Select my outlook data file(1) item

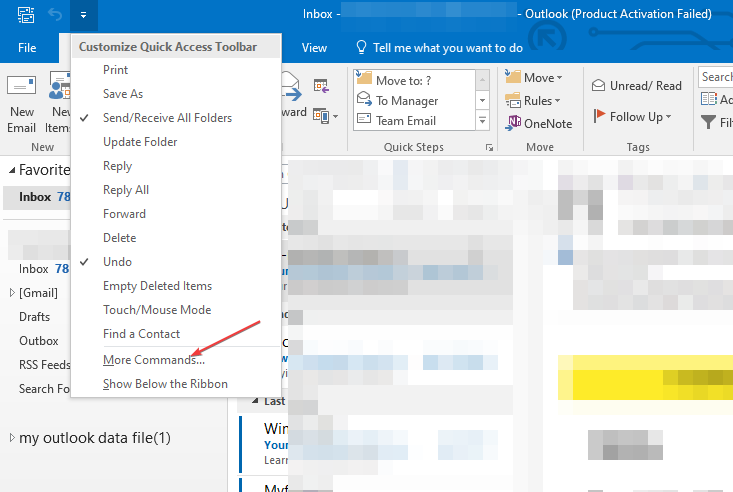click(x=95, y=438)
